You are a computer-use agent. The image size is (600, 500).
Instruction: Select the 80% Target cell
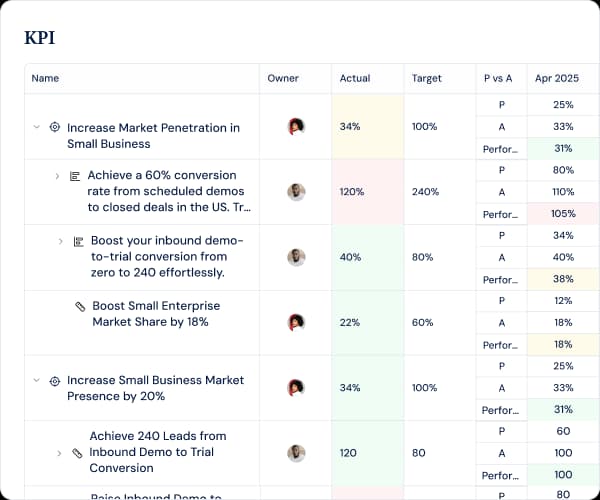coord(440,257)
